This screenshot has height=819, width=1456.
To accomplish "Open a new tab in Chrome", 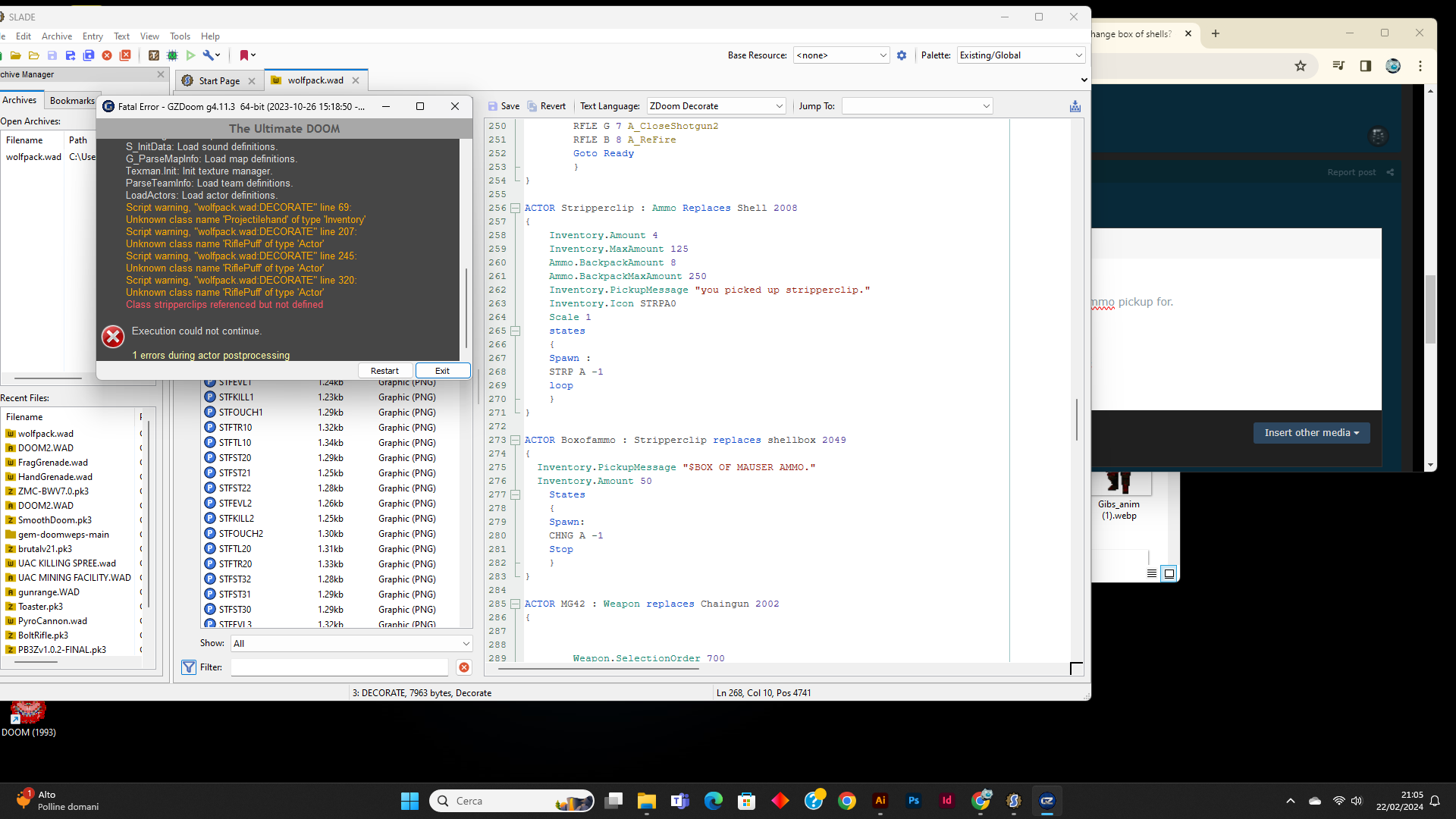I will (x=1215, y=33).
